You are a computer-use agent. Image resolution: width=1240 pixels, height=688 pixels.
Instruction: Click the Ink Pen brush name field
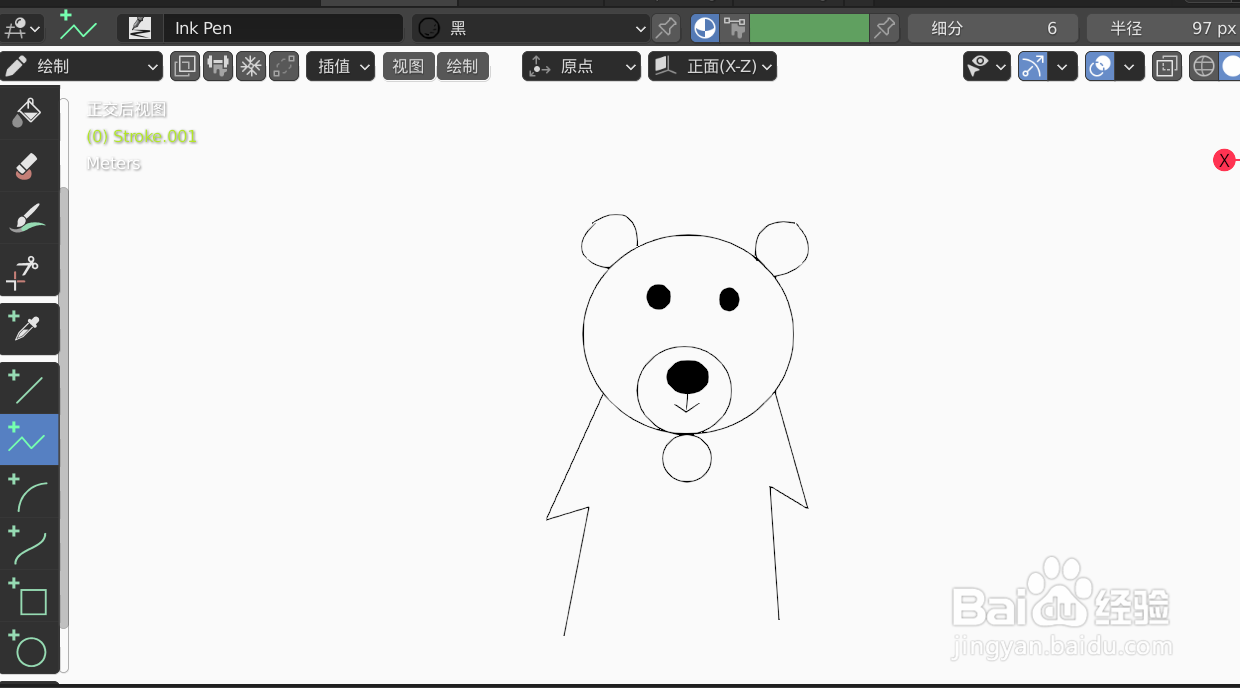click(x=283, y=28)
